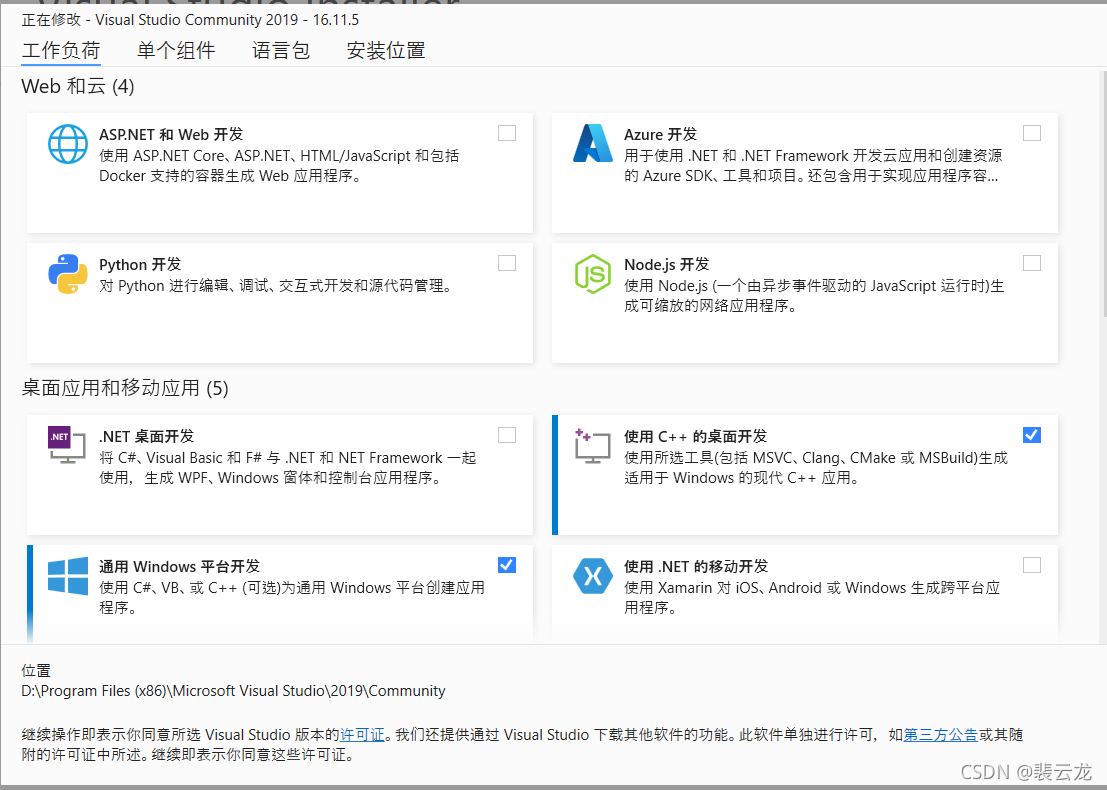
Task: Check the .NET 桌面开发 checkbox
Action: point(507,436)
